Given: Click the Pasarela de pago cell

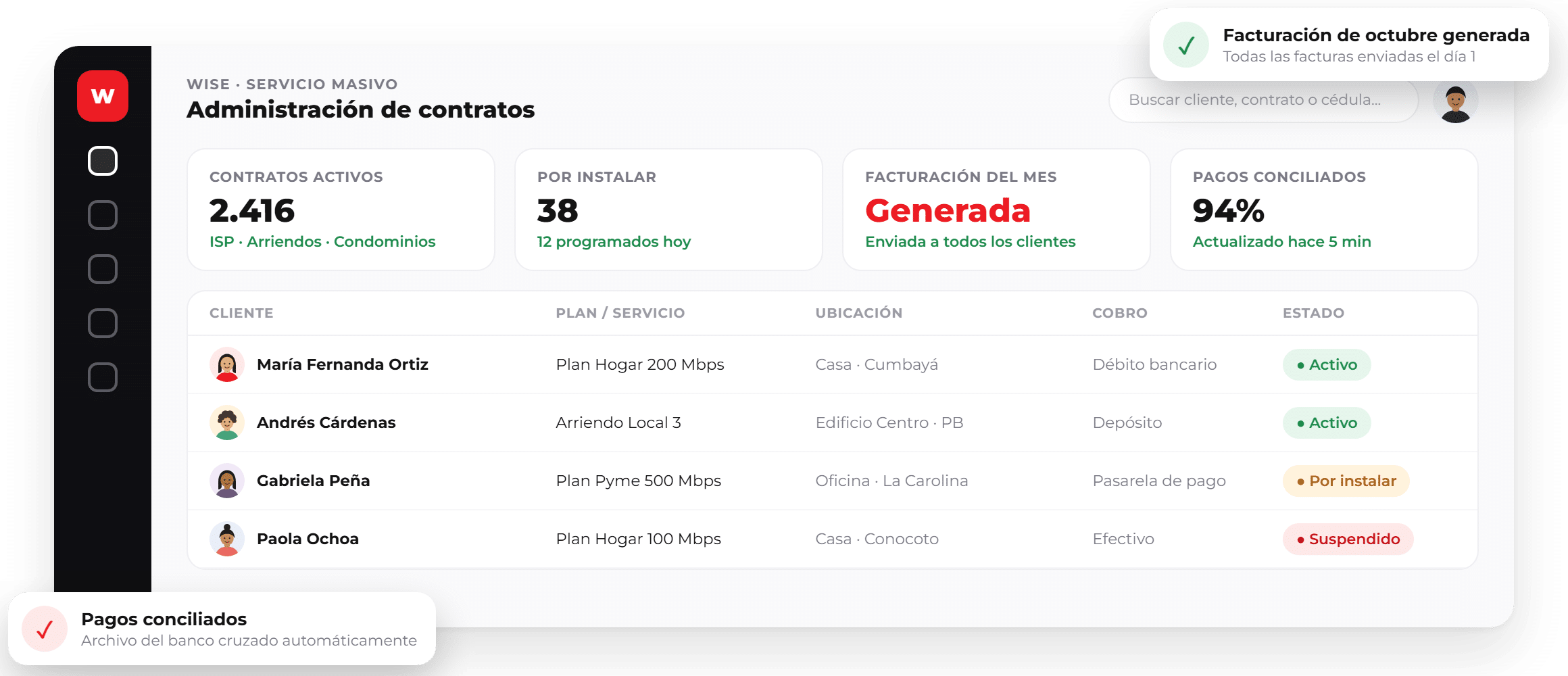Looking at the screenshot, I should point(1159,481).
